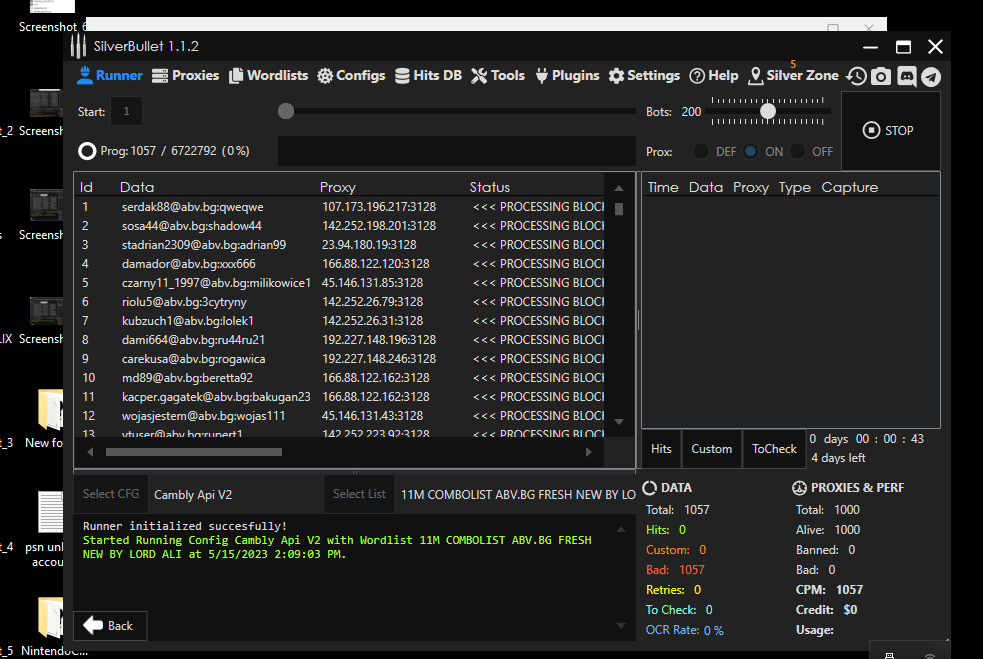Screen dimensions: 983x659
Task: Select the DEF proxy mode radio button
Action: coord(701,152)
